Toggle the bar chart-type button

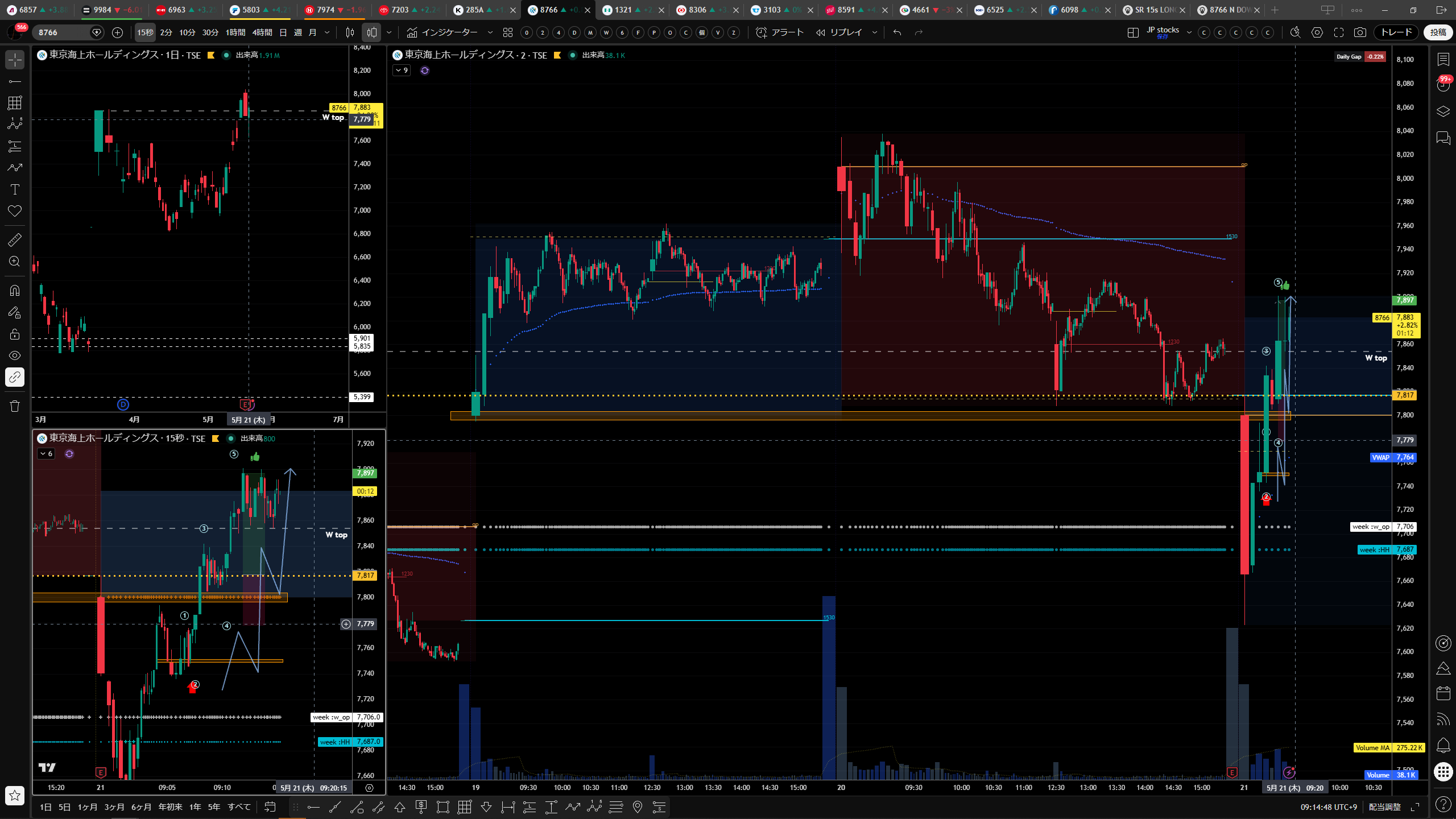click(350, 32)
